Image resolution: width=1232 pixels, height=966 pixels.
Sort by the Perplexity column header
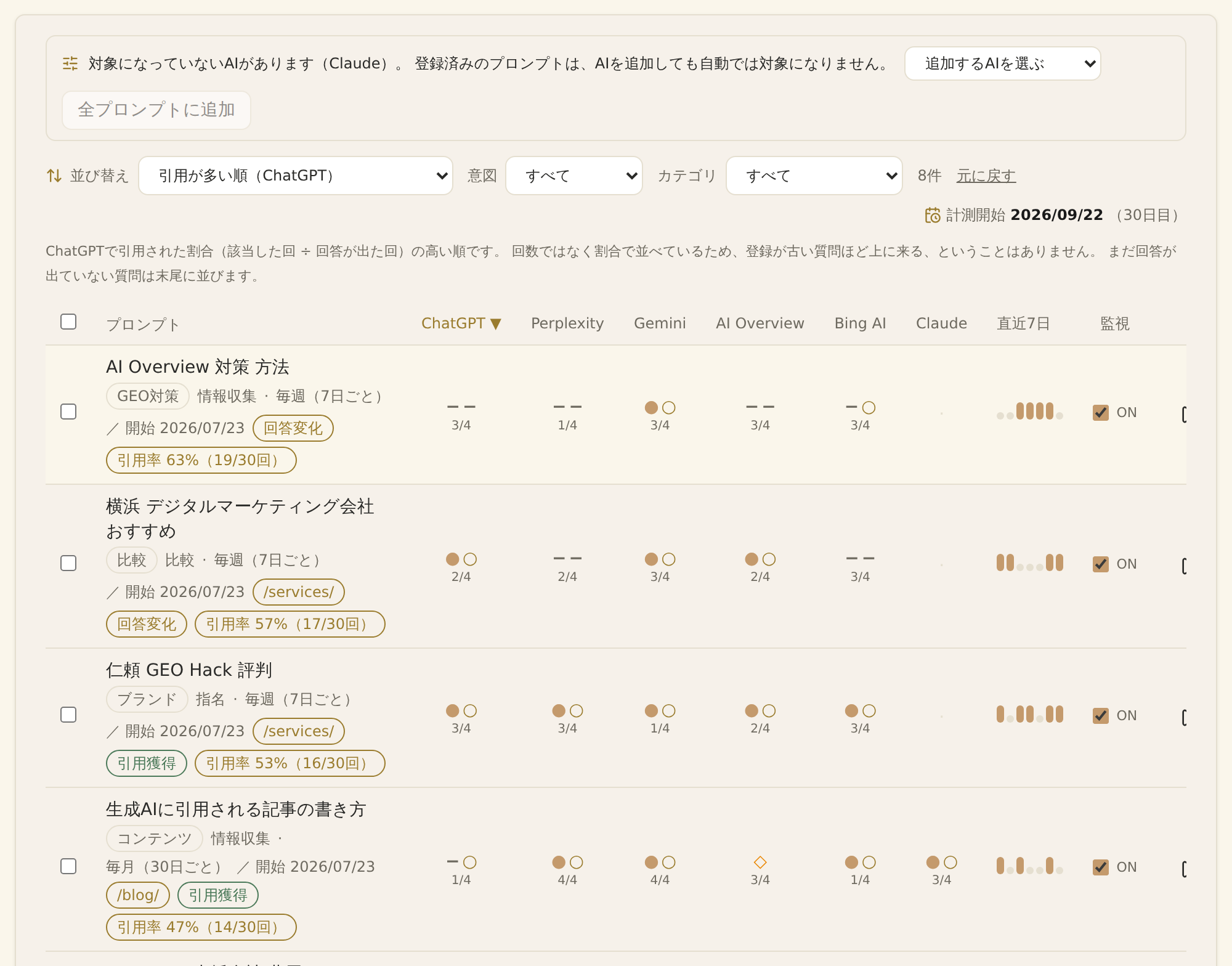[x=567, y=323]
